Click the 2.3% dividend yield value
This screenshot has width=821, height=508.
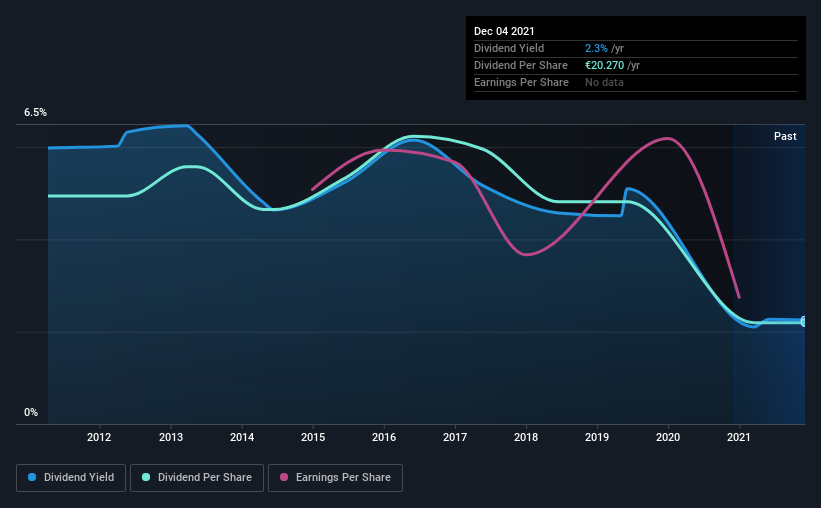pyautogui.click(x=596, y=48)
